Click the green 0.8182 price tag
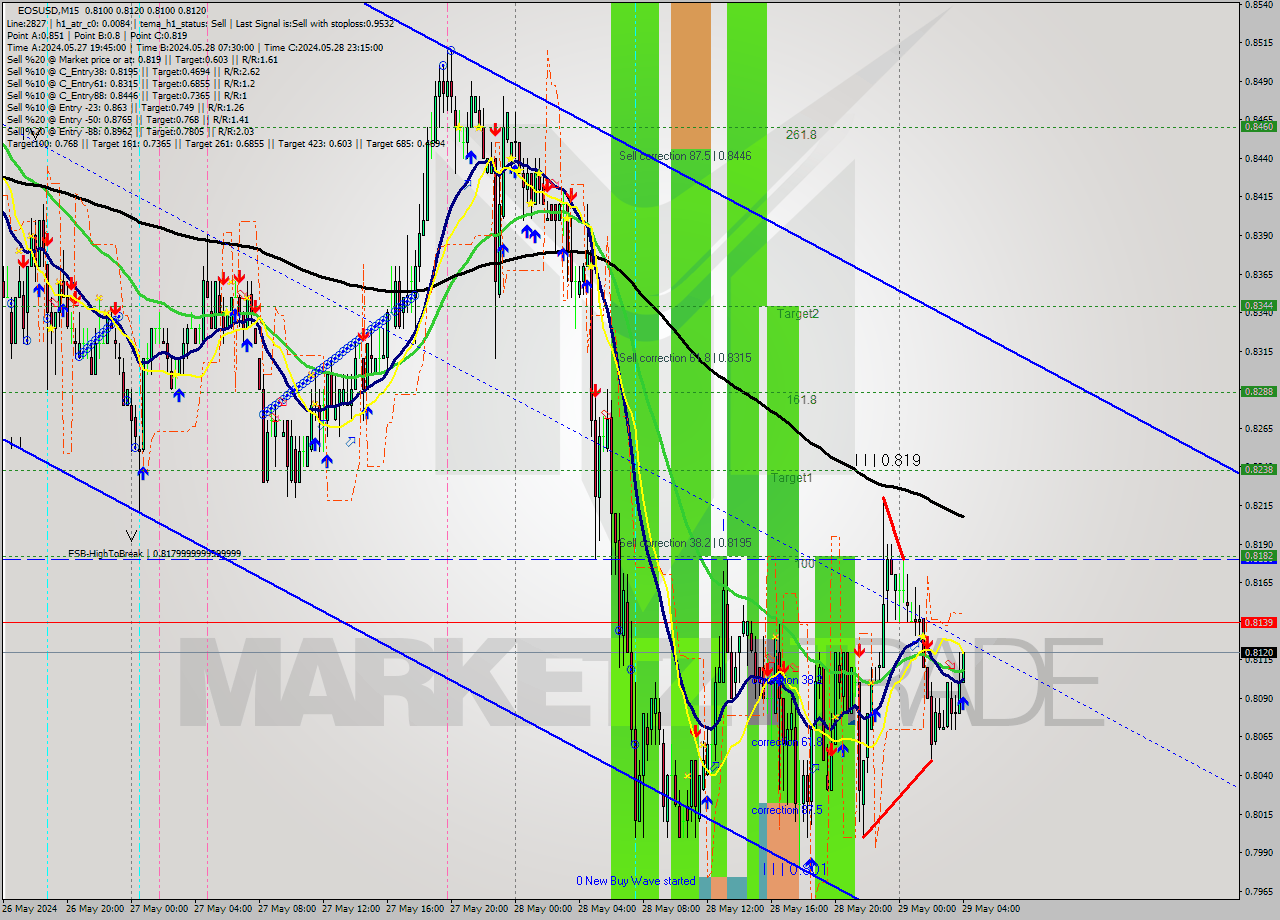The image size is (1280, 920). [x=1258, y=556]
